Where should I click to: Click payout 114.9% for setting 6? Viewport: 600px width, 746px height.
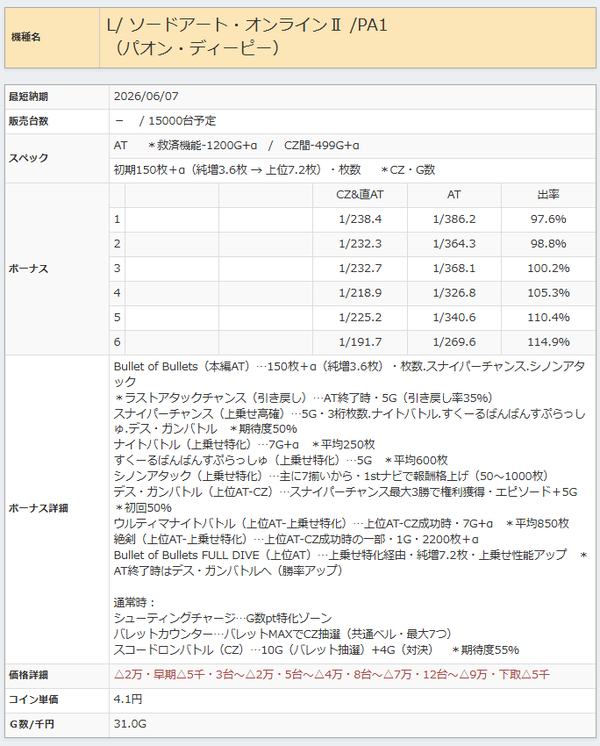point(548,342)
